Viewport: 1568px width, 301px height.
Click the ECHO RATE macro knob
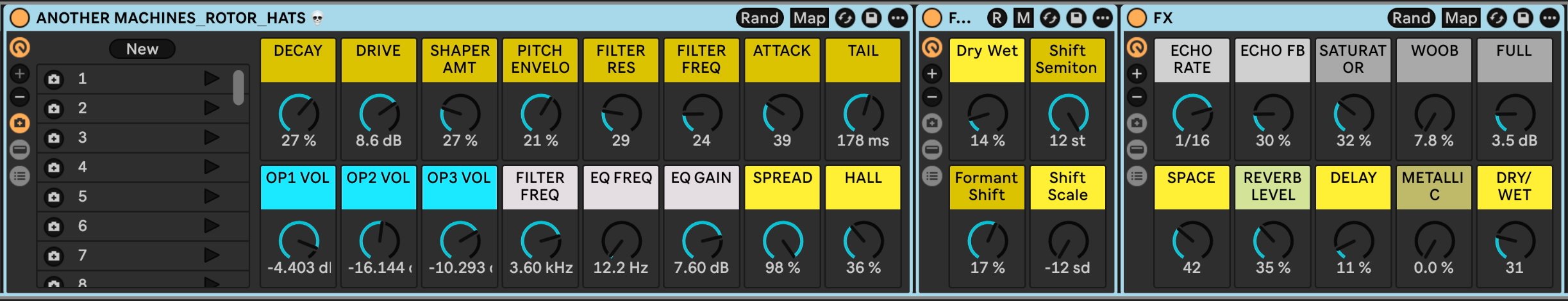1192,114
